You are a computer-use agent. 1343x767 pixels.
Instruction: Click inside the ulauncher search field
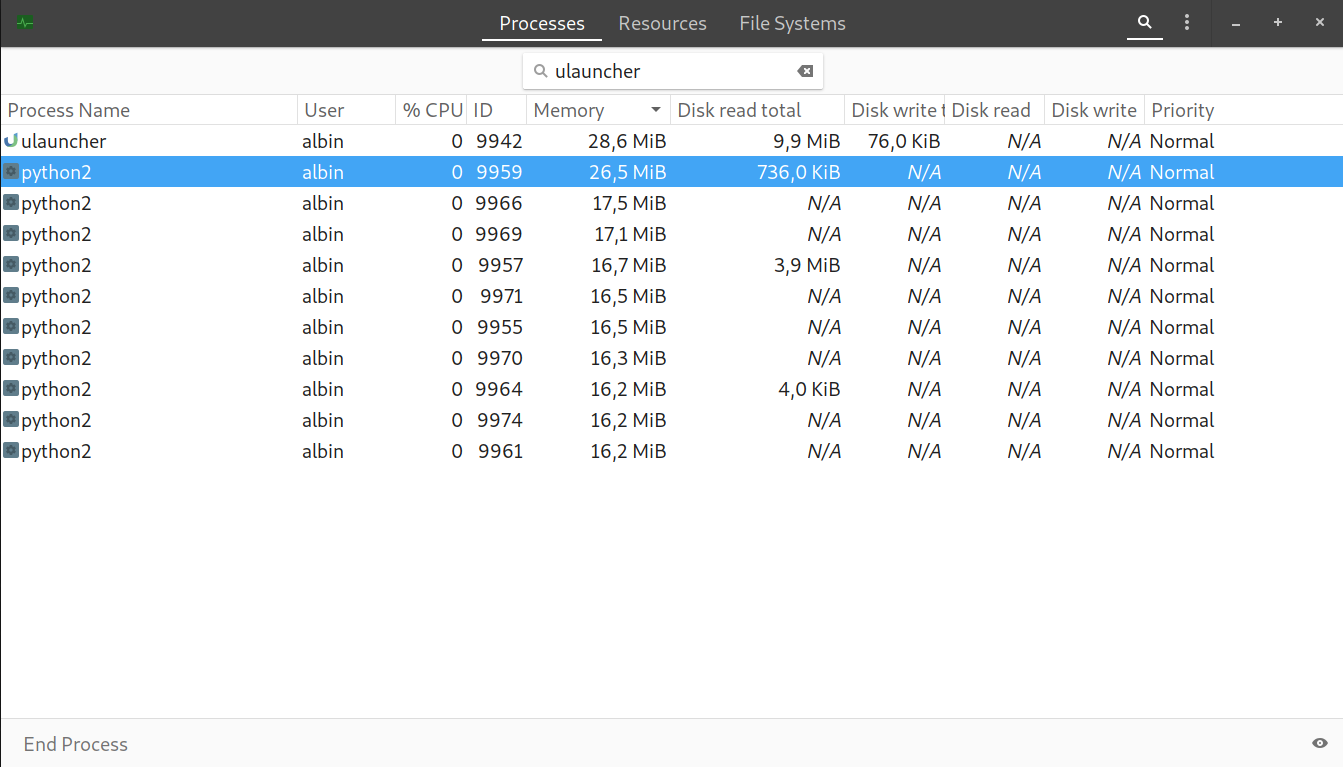click(670, 71)
